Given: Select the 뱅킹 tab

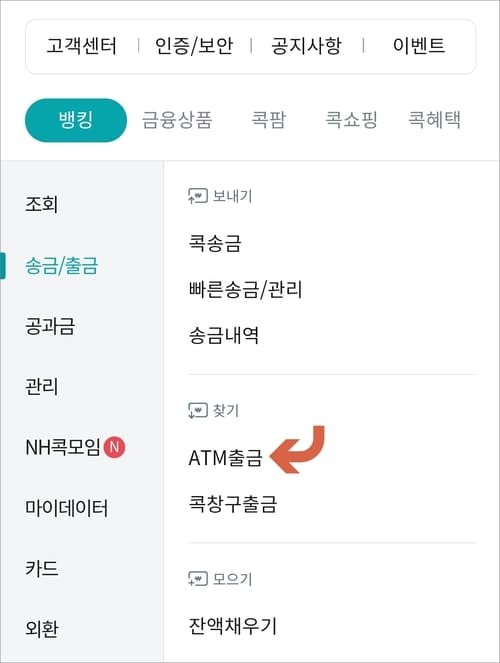Looking at the screenshot, I should (76, 120).
